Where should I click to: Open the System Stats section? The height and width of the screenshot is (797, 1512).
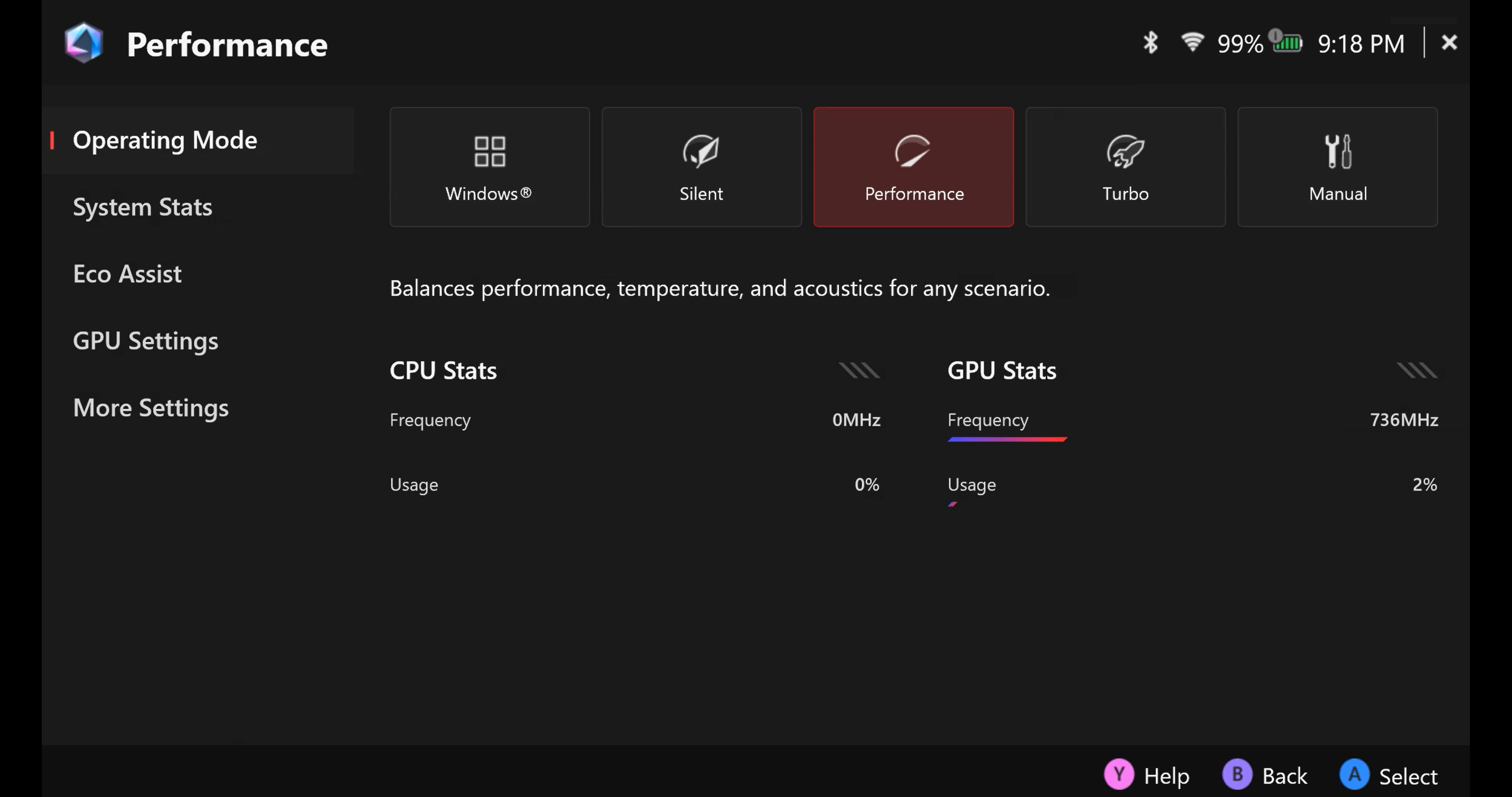tap(143, 207)
